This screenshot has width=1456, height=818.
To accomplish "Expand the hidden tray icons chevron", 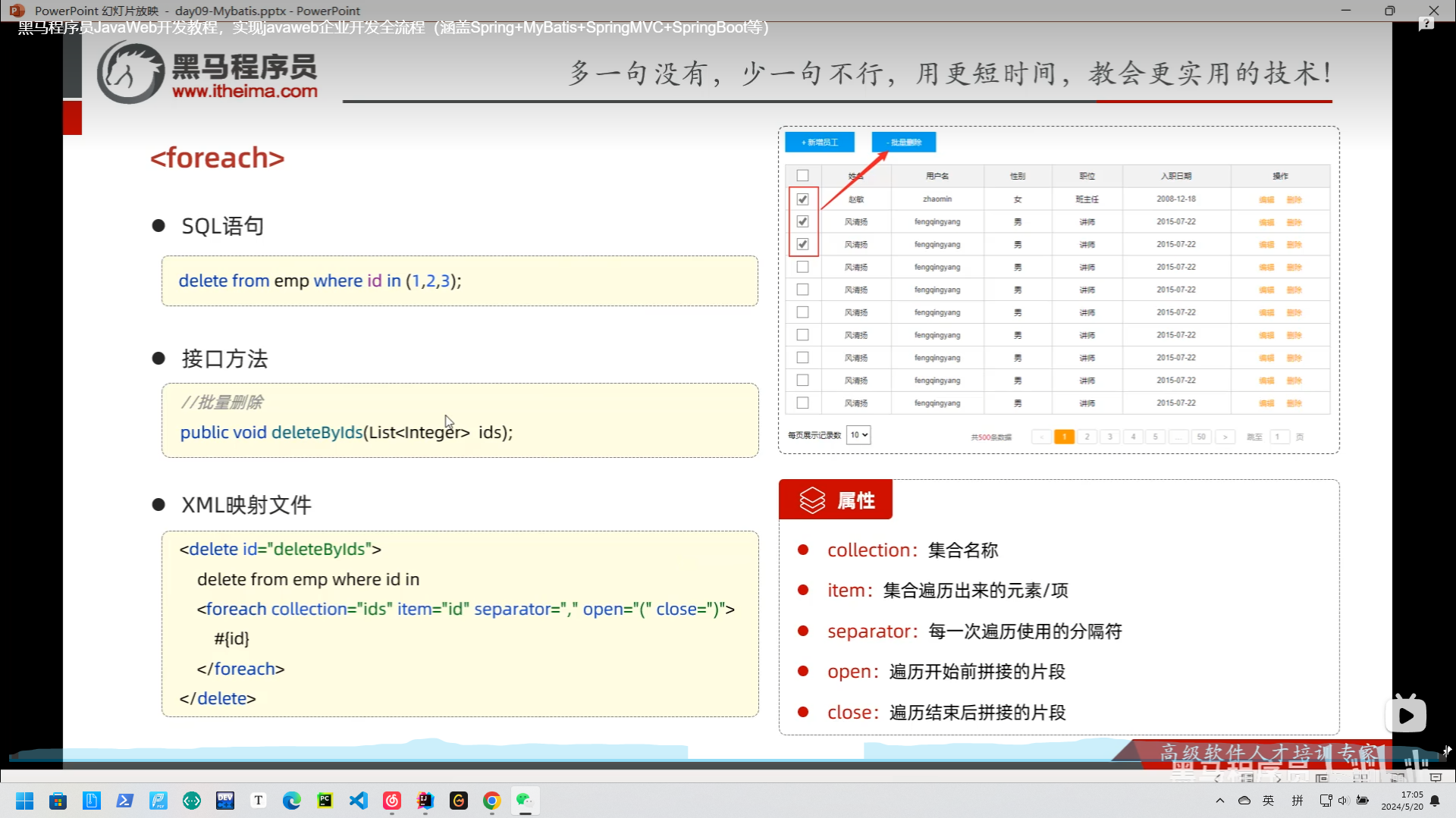I will [1219, 801].
